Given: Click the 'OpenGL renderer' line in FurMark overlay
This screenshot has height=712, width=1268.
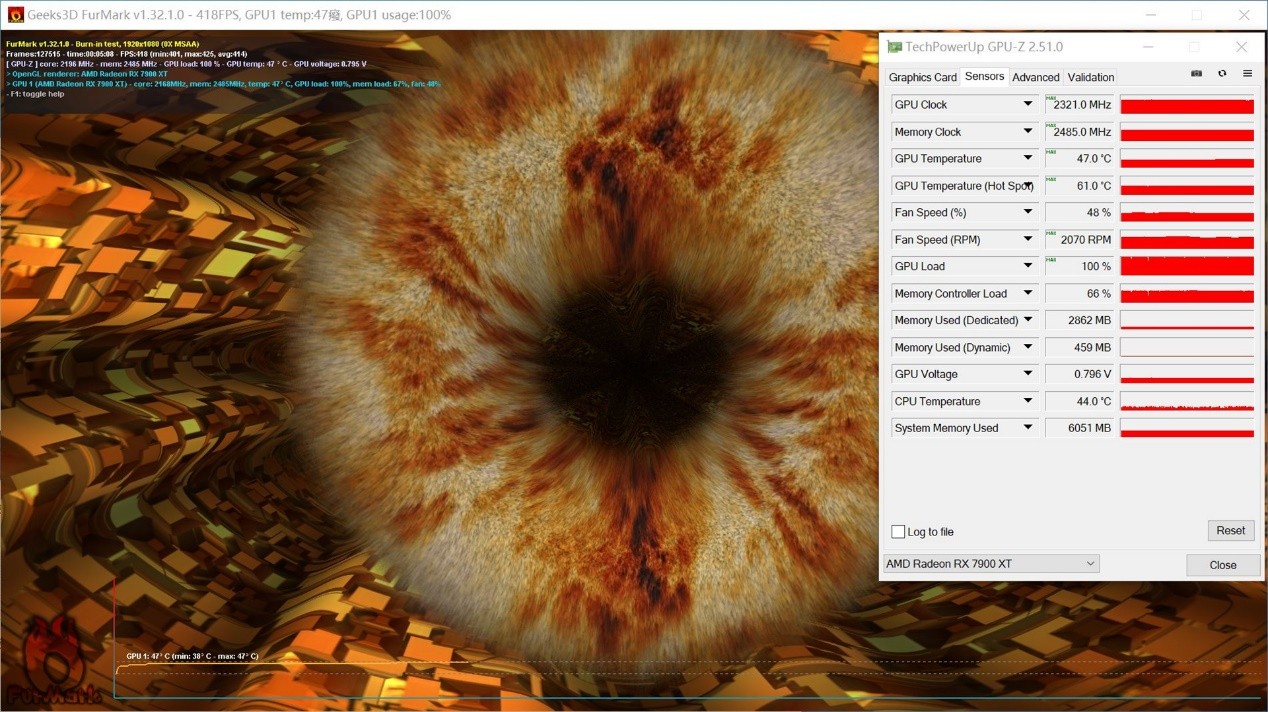Looking at the screenshot, I should [87, 74].
